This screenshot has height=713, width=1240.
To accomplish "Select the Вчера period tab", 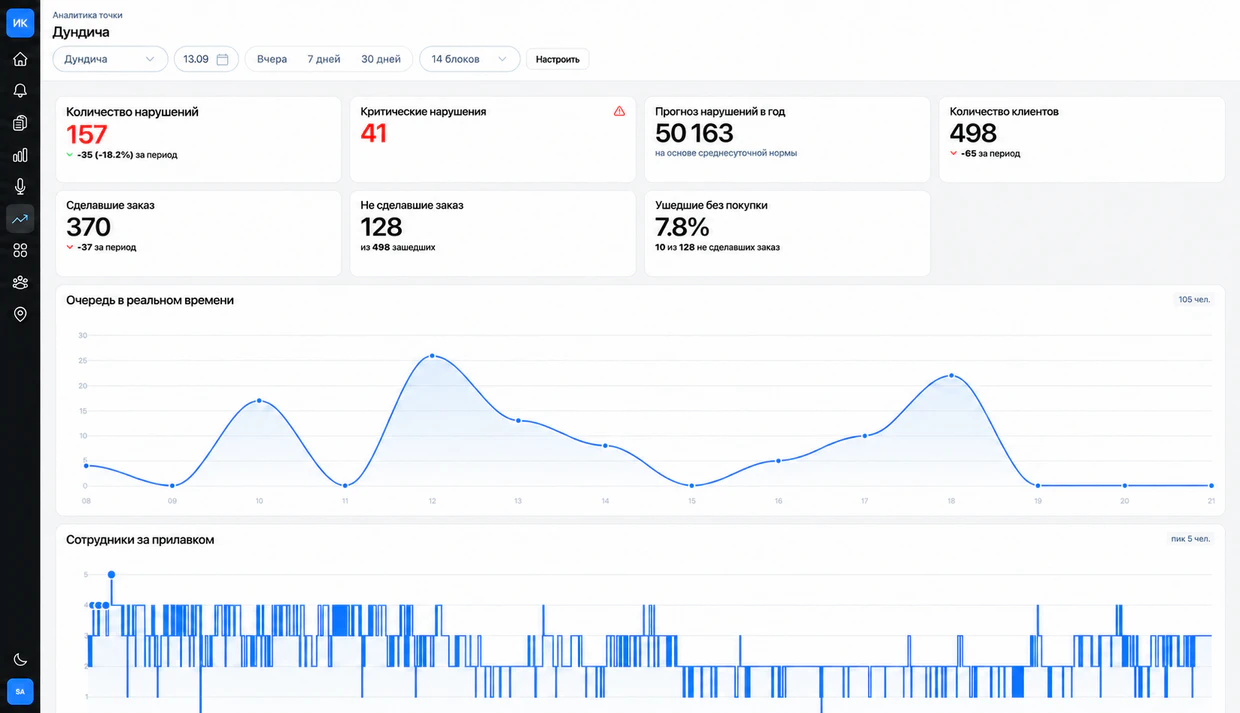I will point(272,59).
